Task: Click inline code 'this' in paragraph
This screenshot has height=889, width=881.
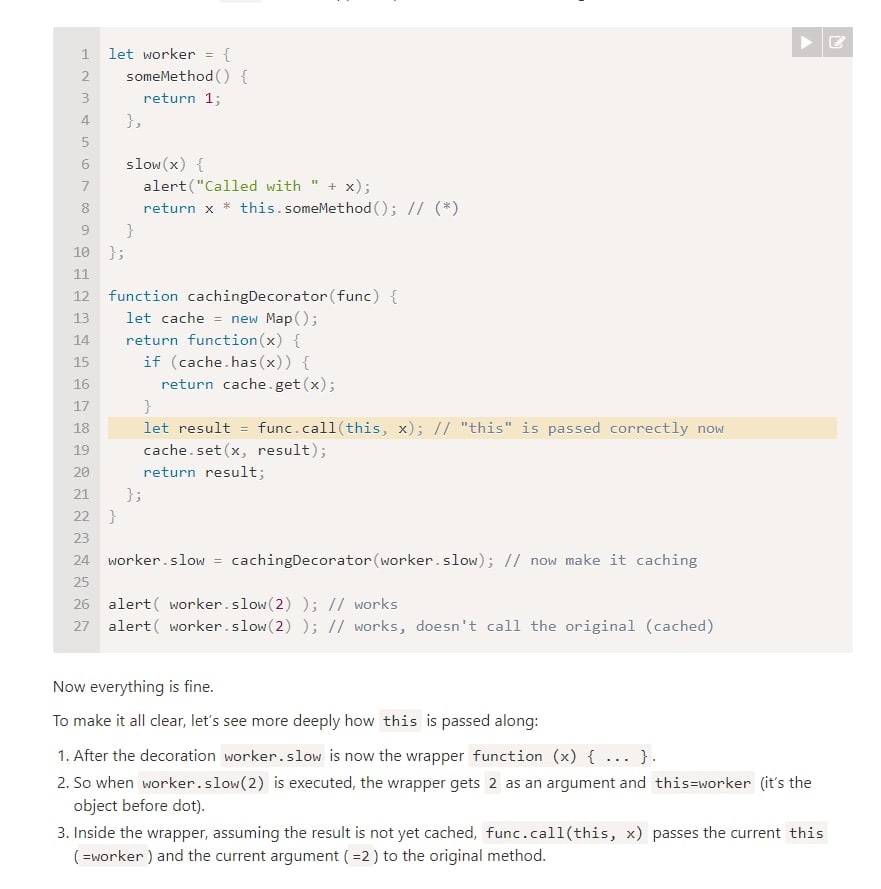Action: [x=400, y=721]
